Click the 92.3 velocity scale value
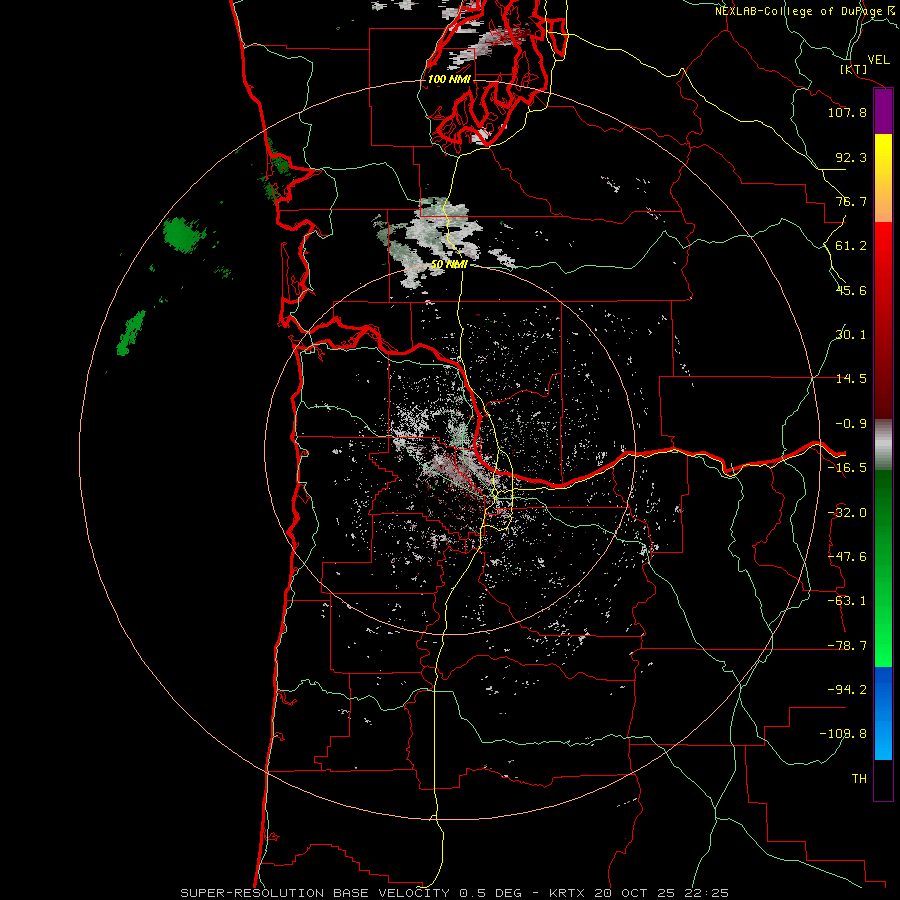The height and width of the screenshot is (900, 900). pyautogui.click(x=851, y=157)
